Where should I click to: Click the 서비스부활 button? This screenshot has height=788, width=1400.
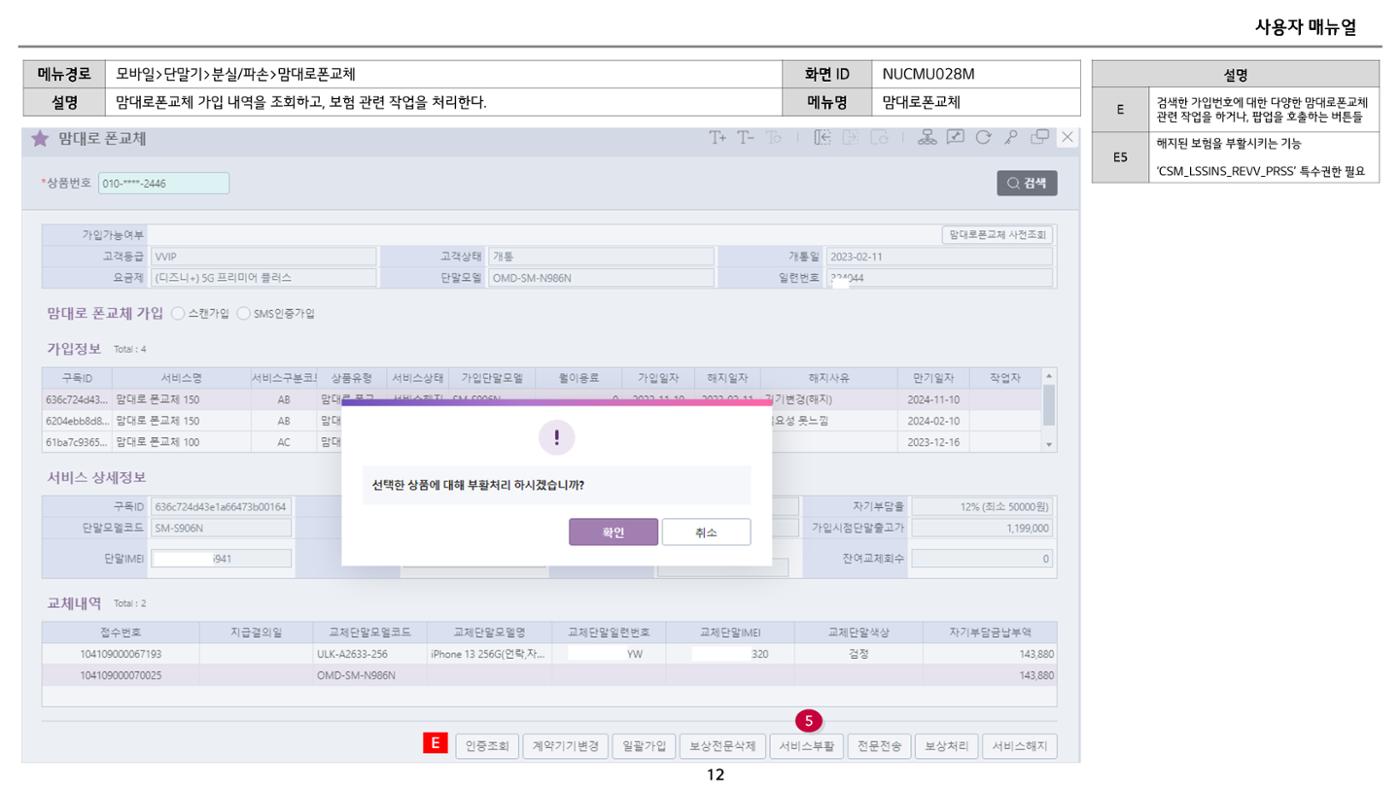(x=808, y=745)
